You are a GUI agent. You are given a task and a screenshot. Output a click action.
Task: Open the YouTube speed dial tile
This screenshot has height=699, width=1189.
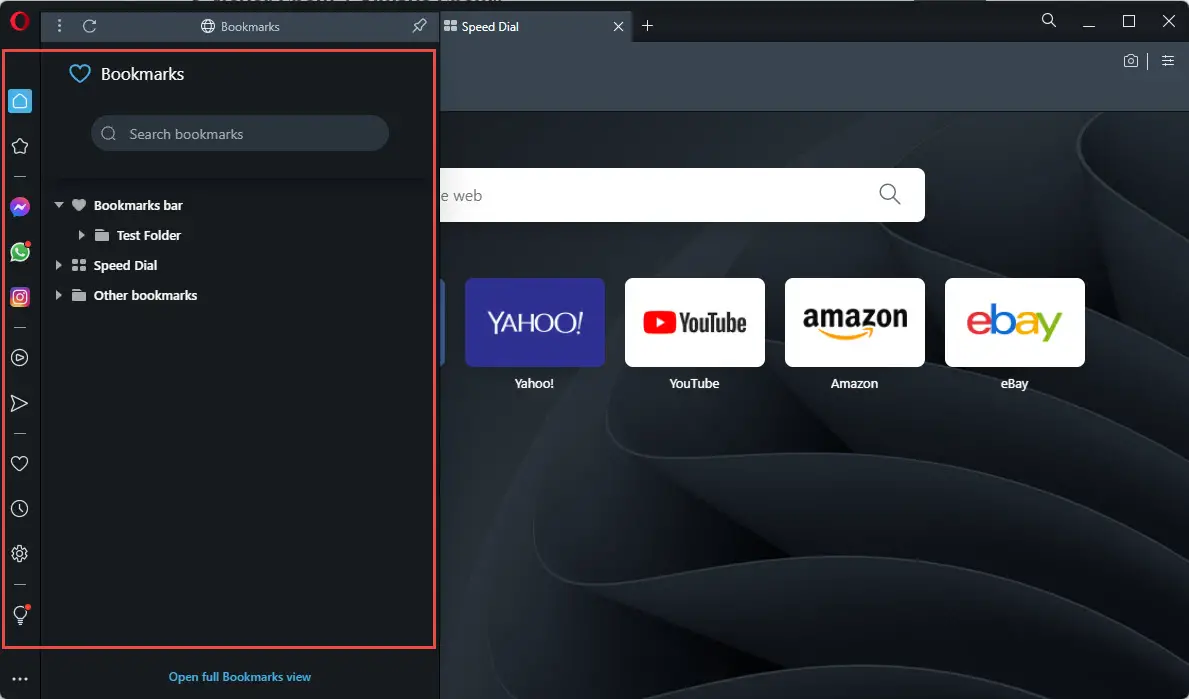click(x=695, y=322)
